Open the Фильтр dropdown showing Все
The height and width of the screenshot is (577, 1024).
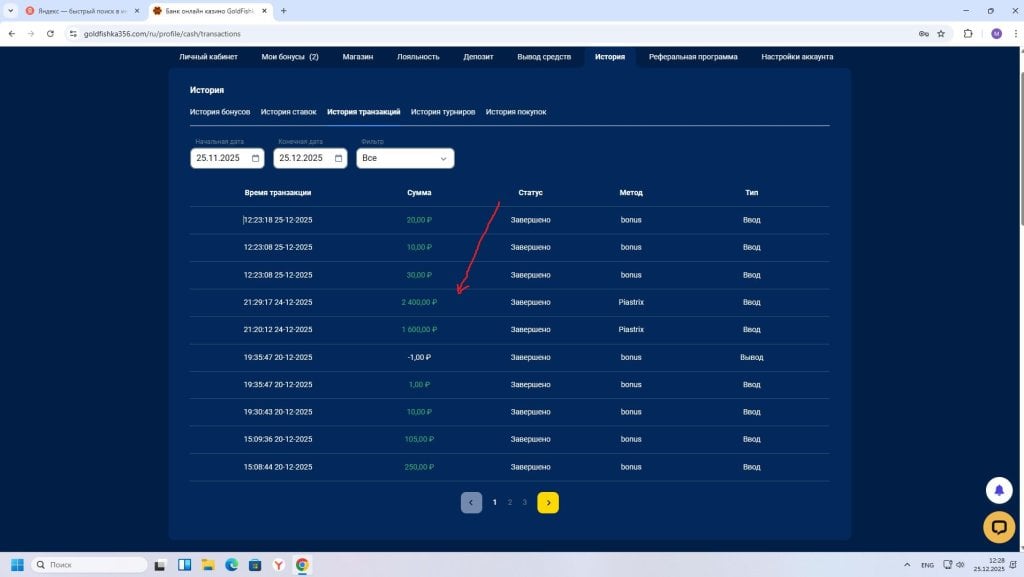pos(405,158)
